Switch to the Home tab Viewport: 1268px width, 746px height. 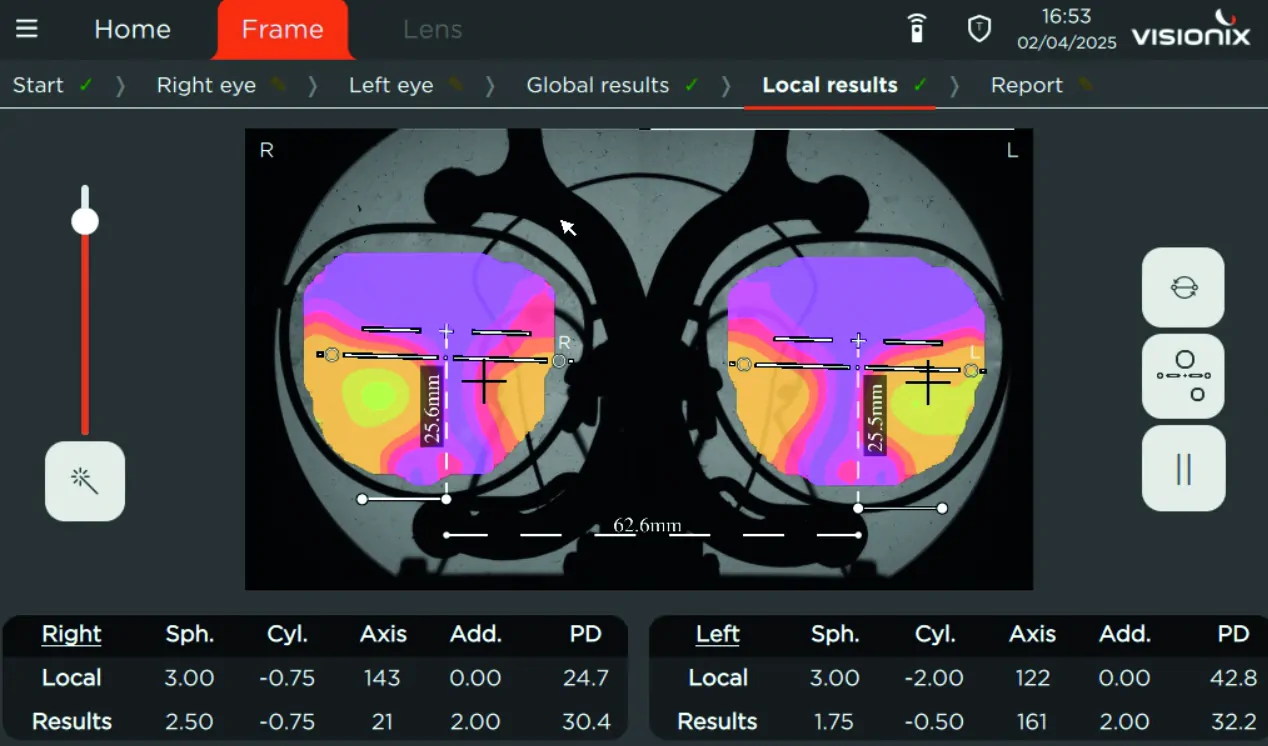(132, 29)
